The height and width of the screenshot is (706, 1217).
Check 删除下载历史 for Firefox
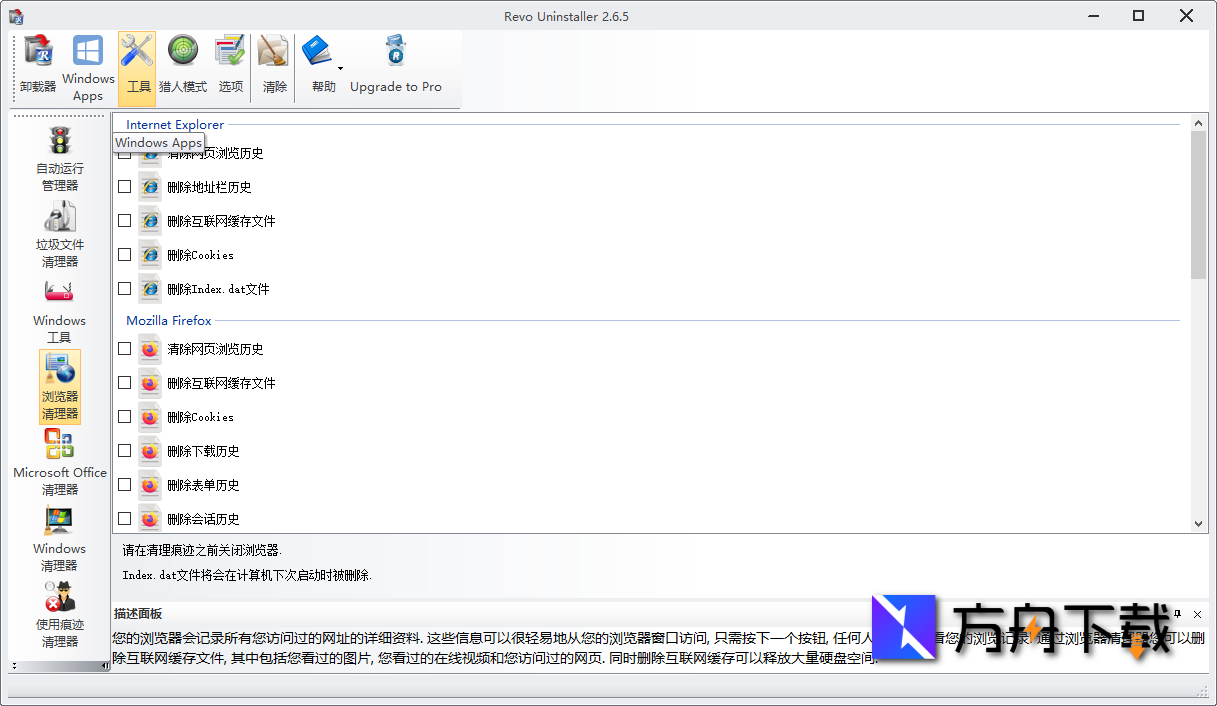[124, 451]
